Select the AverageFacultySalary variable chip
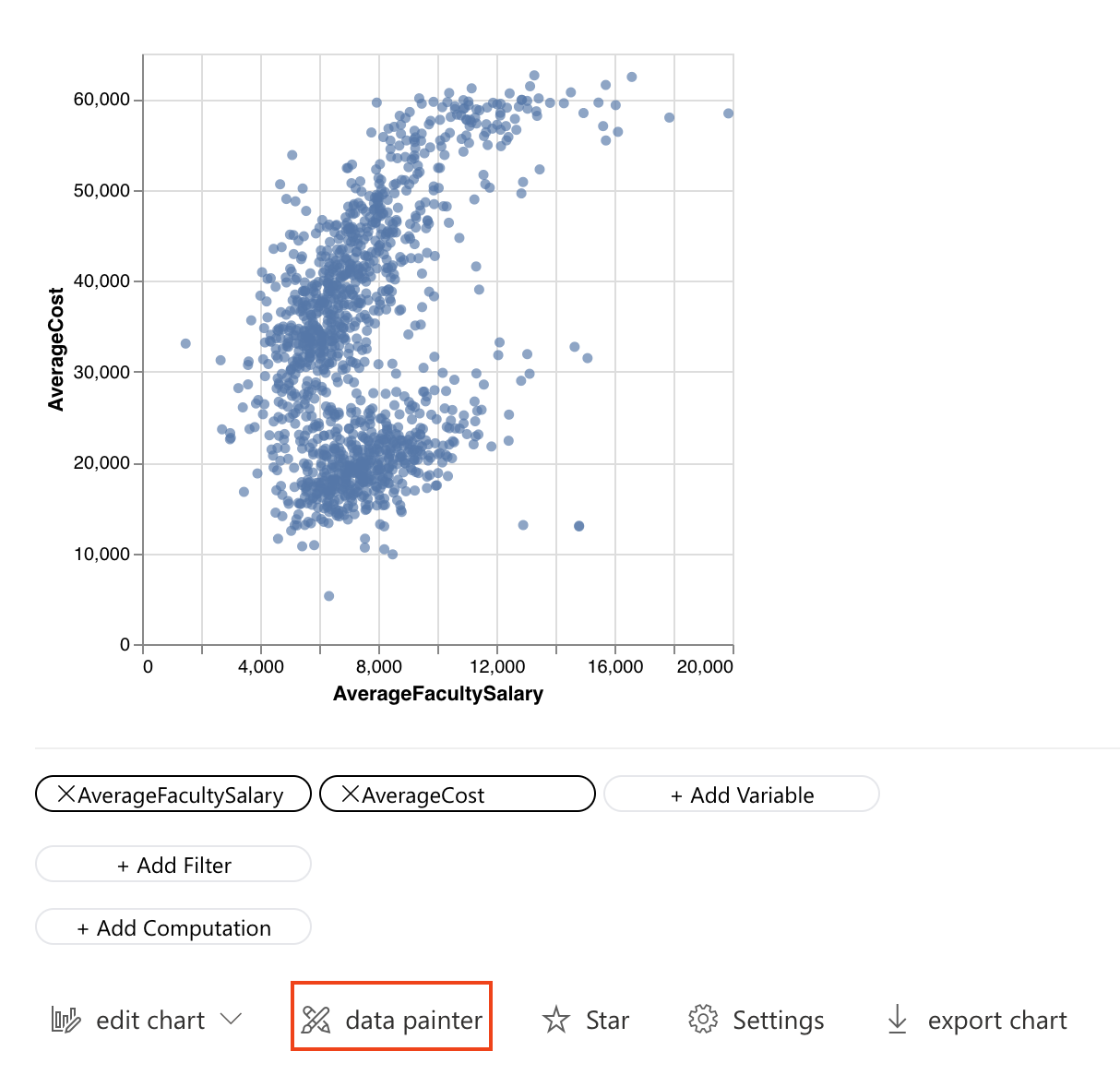 (181, 794)
